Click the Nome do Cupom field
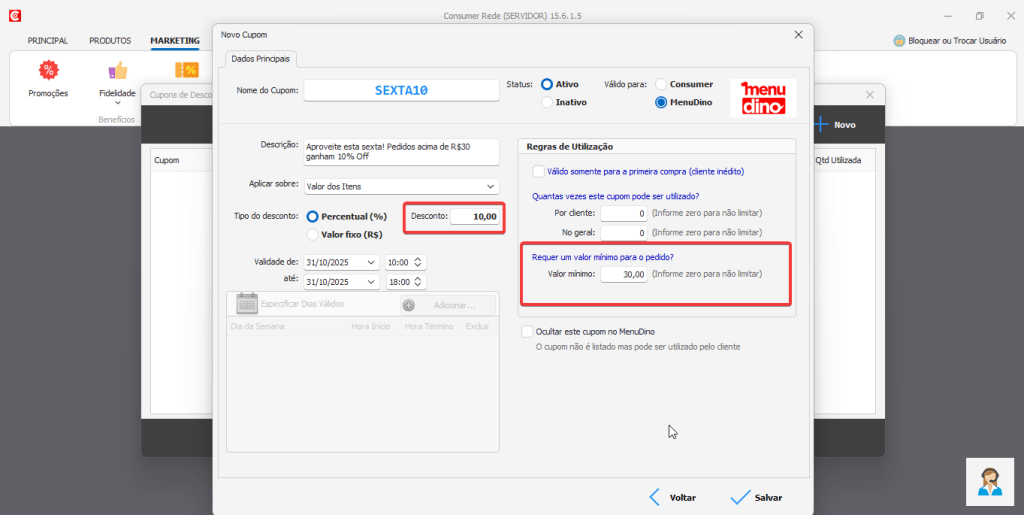The height and width of the screenshot is (515, 1024). [x=400, y=90]
